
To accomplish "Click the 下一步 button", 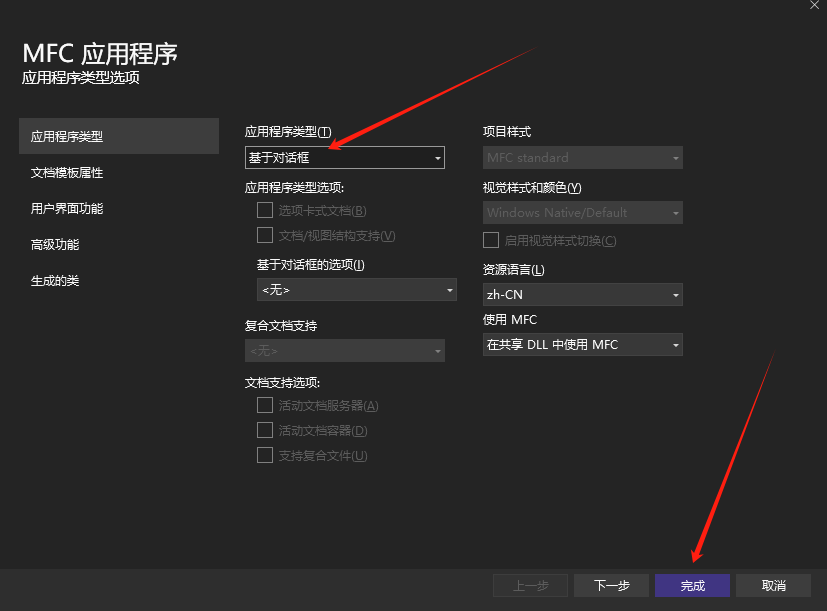I will point(611,586).
